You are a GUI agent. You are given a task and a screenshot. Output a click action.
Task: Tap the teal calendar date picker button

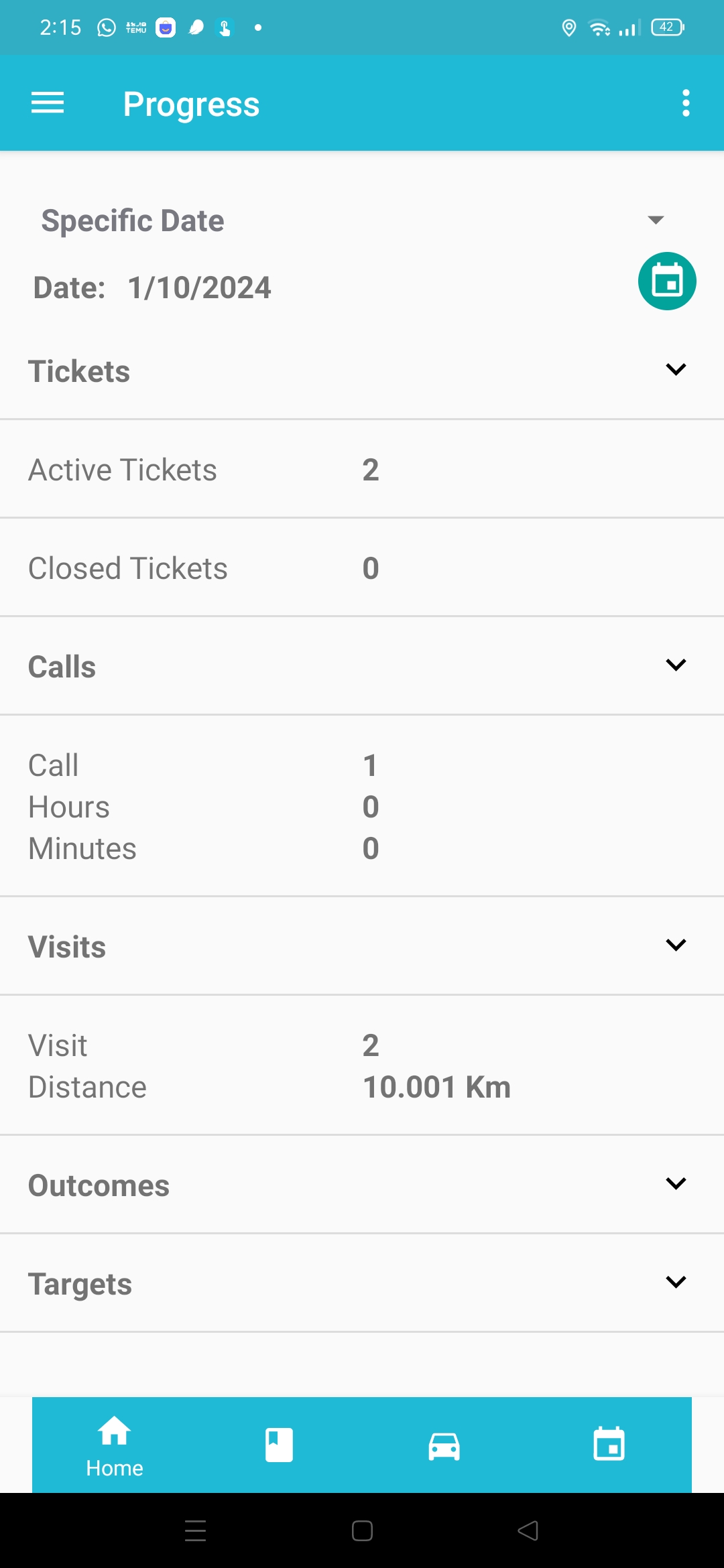pyautogui.click(x=666, y=281)
